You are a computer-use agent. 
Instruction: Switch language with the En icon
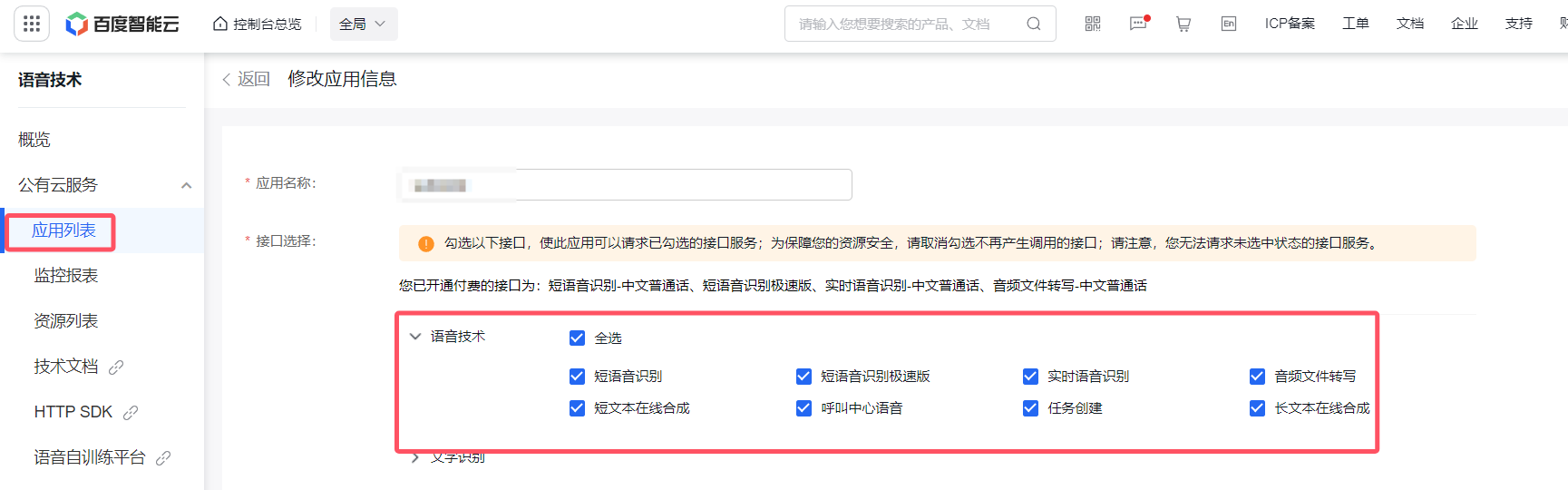(x=1229, y=24)
